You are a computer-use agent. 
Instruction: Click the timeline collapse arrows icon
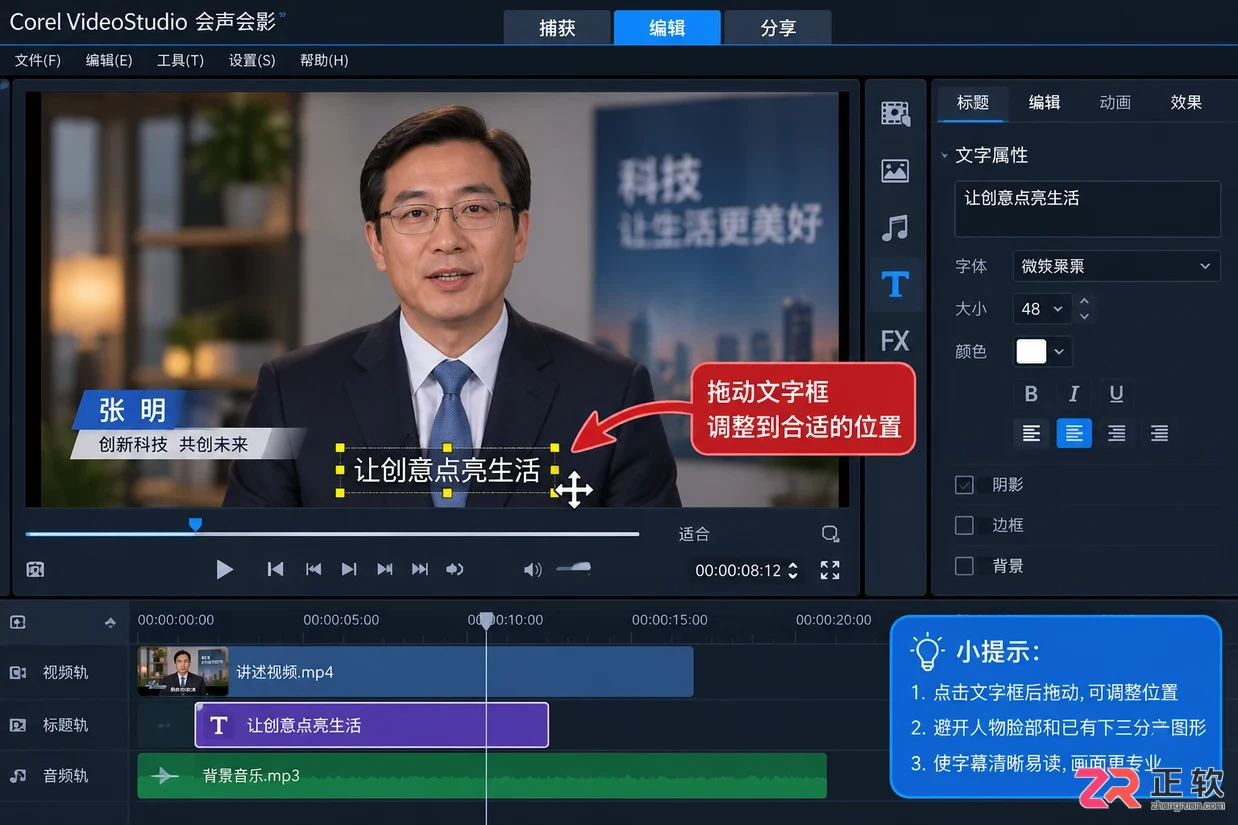tap(110, 622)
